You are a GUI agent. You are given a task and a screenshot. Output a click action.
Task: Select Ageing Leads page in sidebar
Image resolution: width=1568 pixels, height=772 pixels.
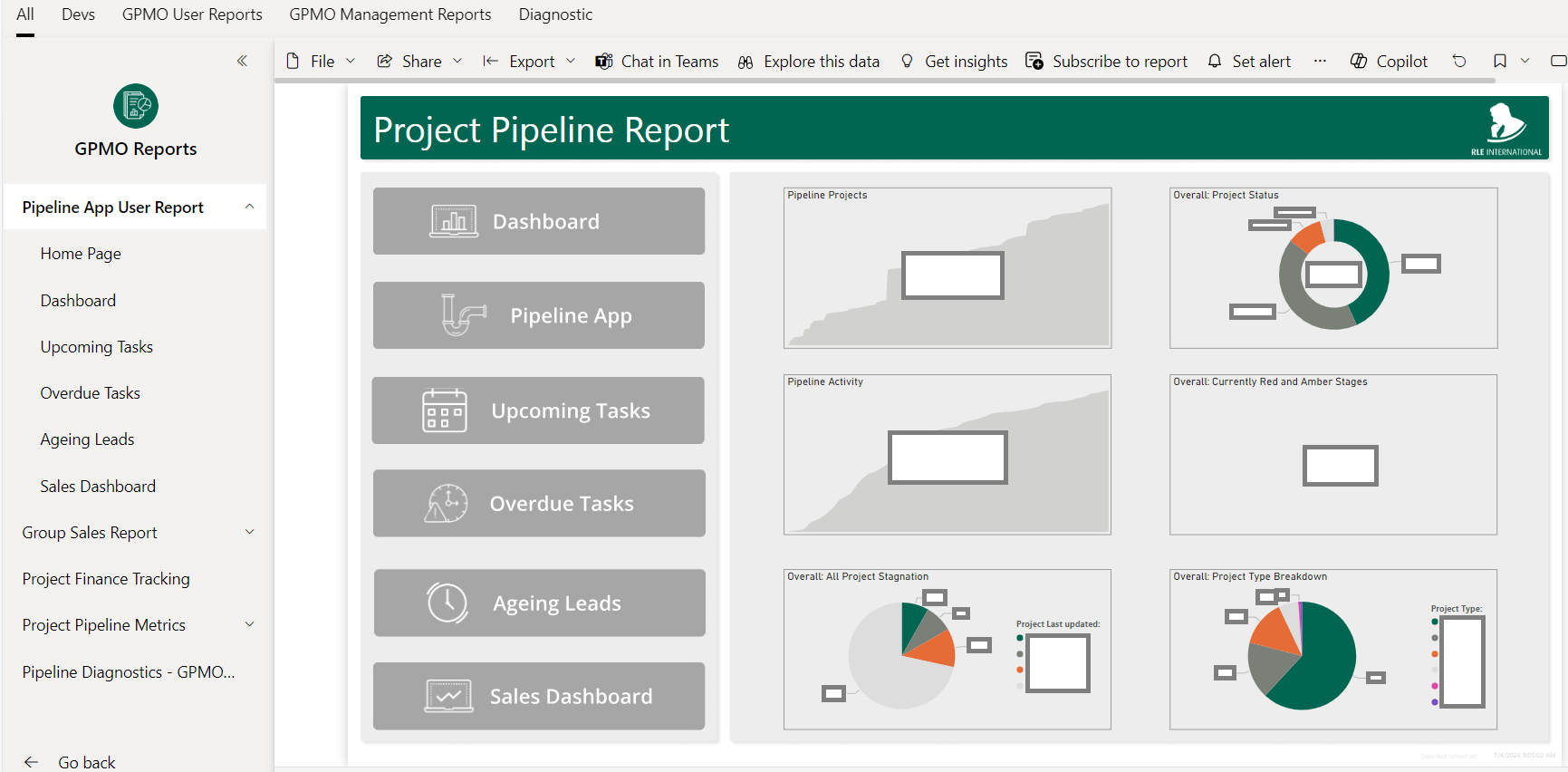(87, 439)
